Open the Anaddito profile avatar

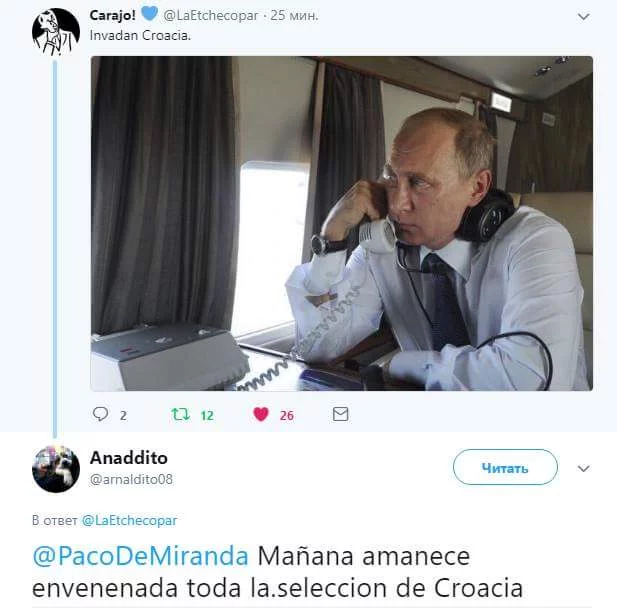(x=55, y=469)
